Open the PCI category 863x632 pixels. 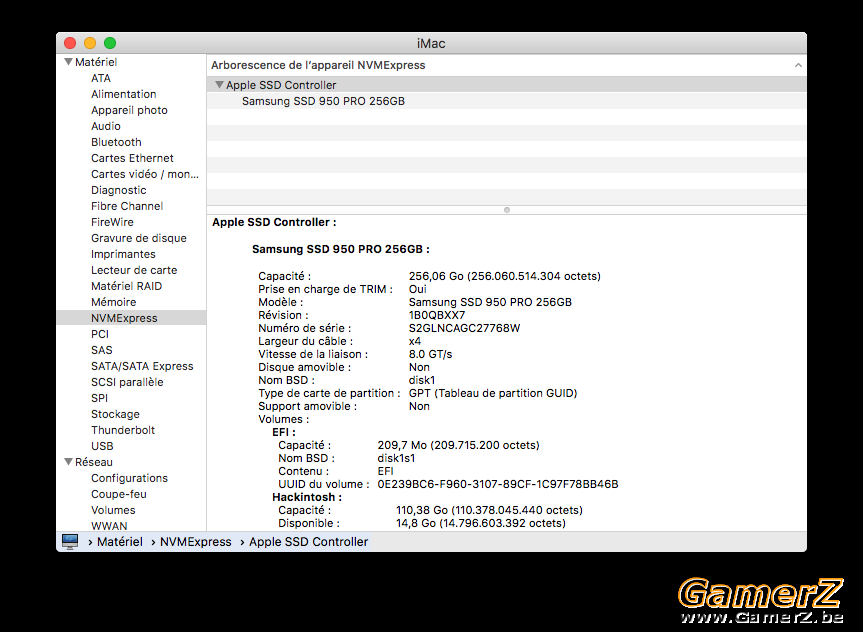coord(100,334)
